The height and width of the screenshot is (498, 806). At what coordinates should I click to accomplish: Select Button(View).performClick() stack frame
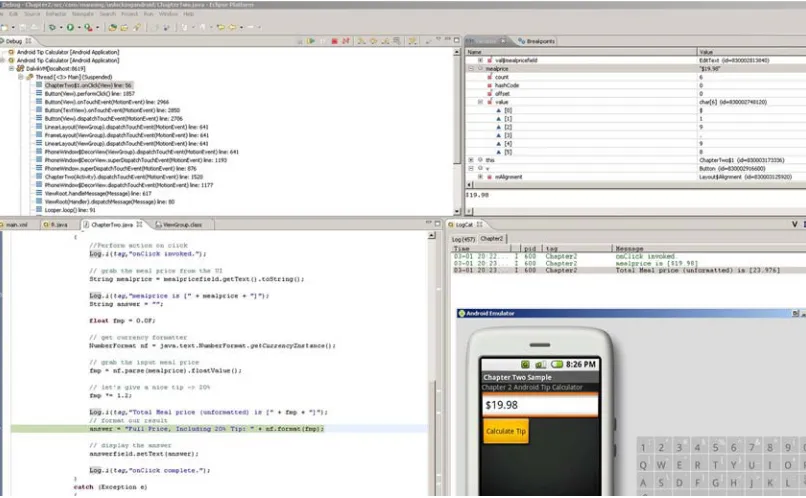click(89, 94)
